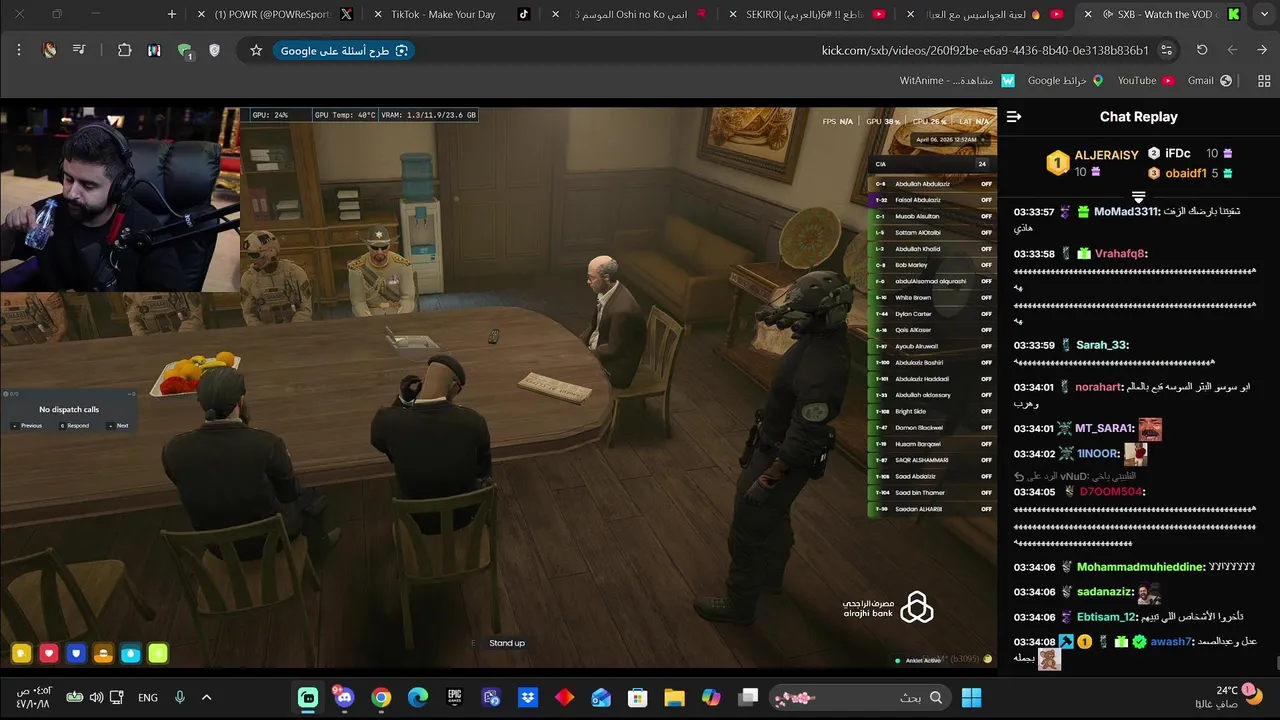Expand the gifters leaderboard arrow
Screen dimensions: 1280x720
click(x=1138, y=197)
